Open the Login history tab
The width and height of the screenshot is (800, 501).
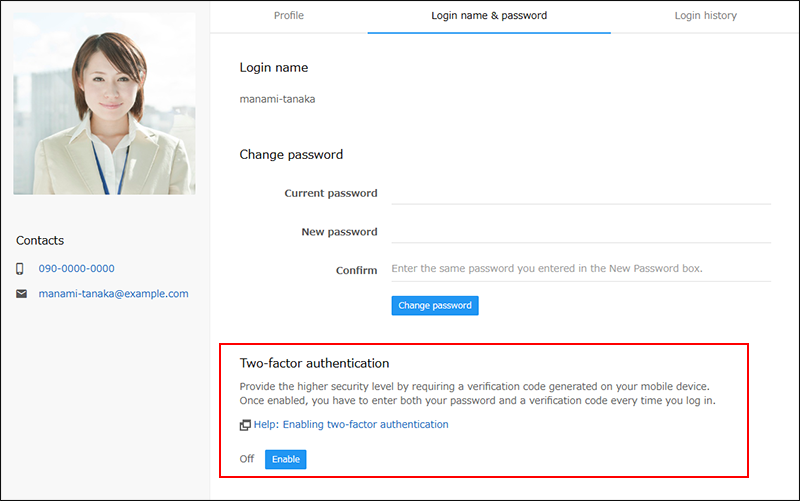tap(705, 16)
